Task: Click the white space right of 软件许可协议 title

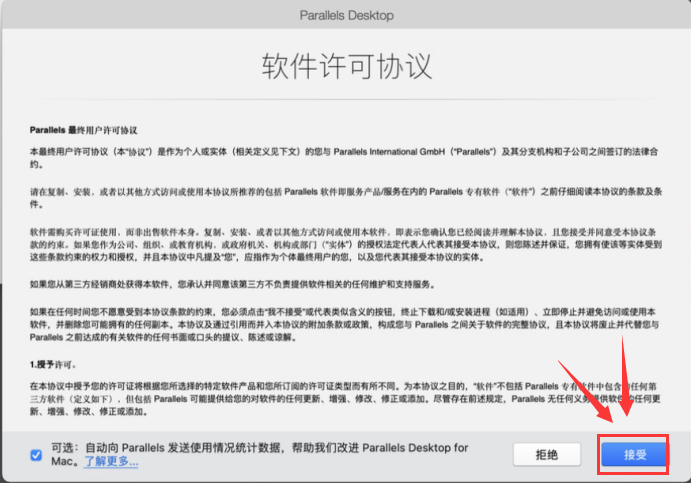Action: 560,66
